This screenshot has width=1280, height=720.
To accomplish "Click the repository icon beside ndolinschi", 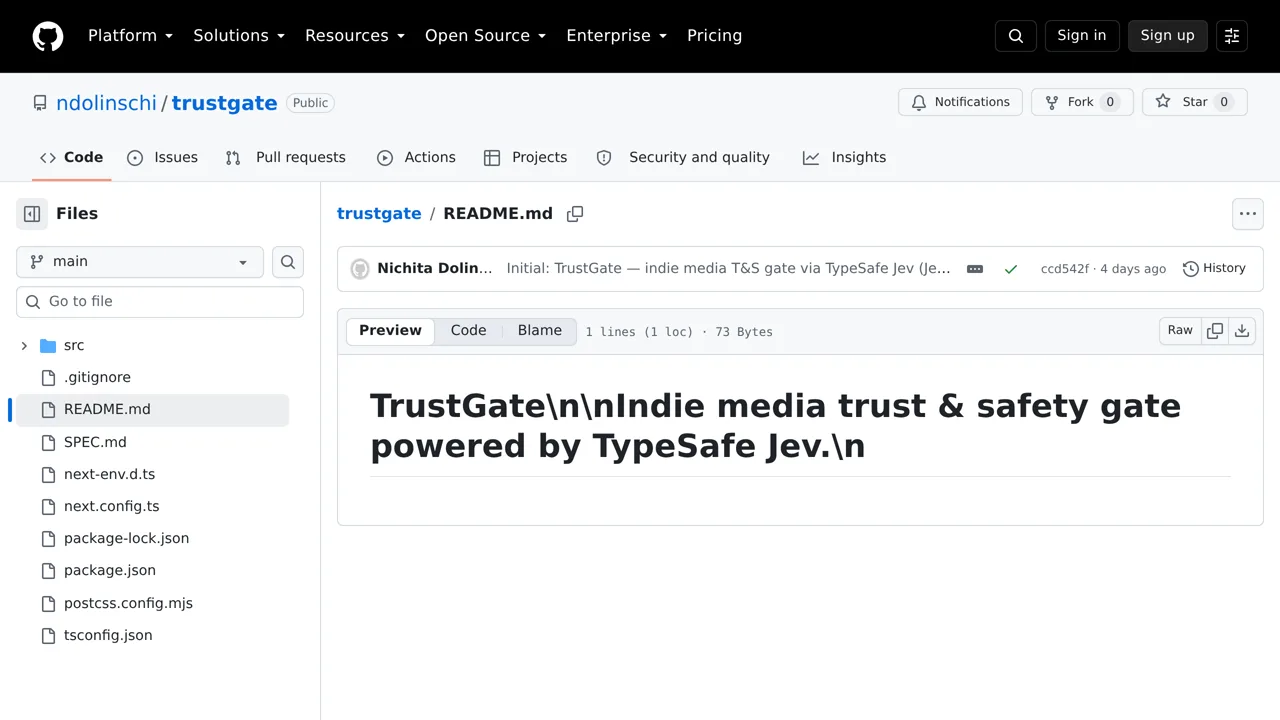I will coord(40,103).
